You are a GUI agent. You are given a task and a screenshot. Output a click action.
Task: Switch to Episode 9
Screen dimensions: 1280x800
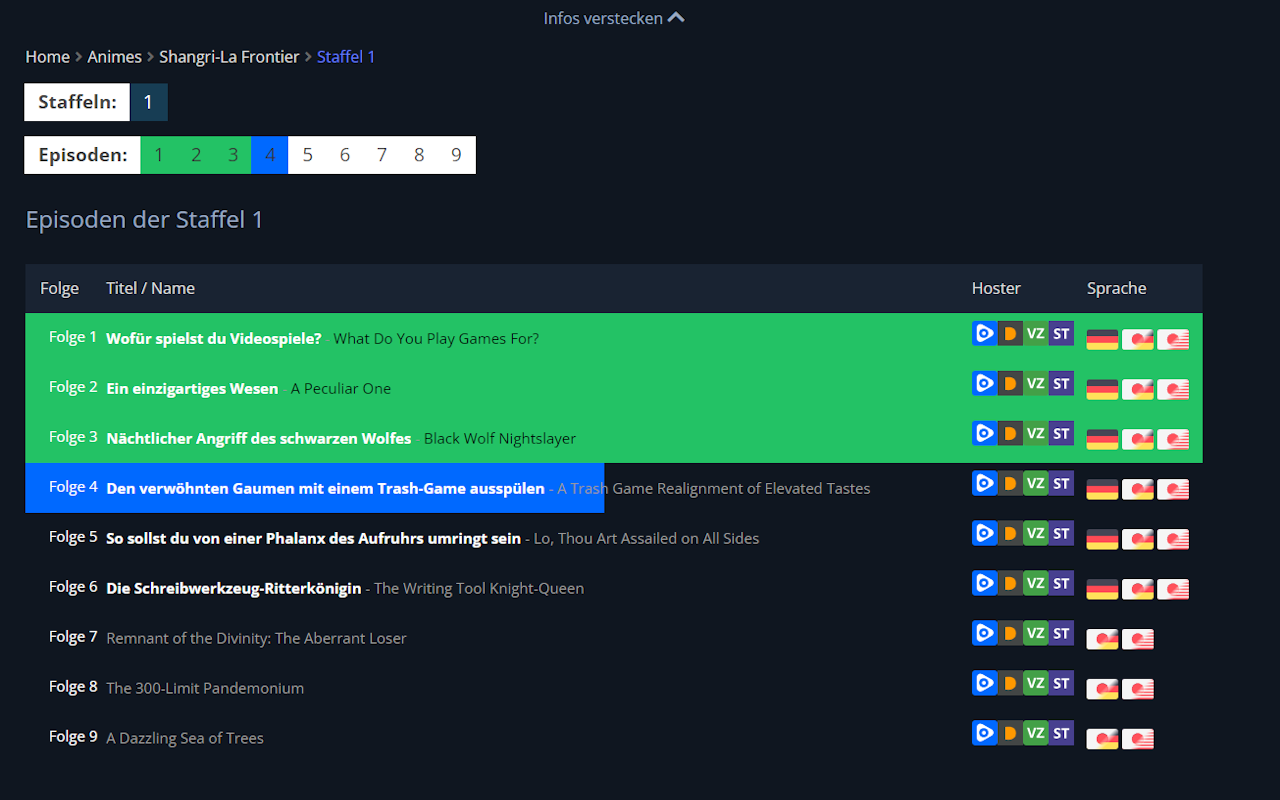pos(456,154)
